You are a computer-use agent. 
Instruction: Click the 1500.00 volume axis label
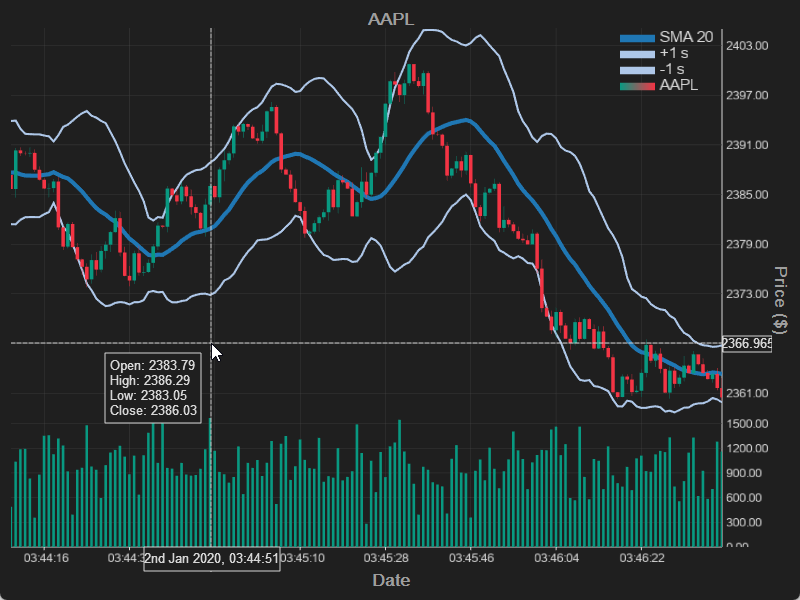[x=747, y=424]
